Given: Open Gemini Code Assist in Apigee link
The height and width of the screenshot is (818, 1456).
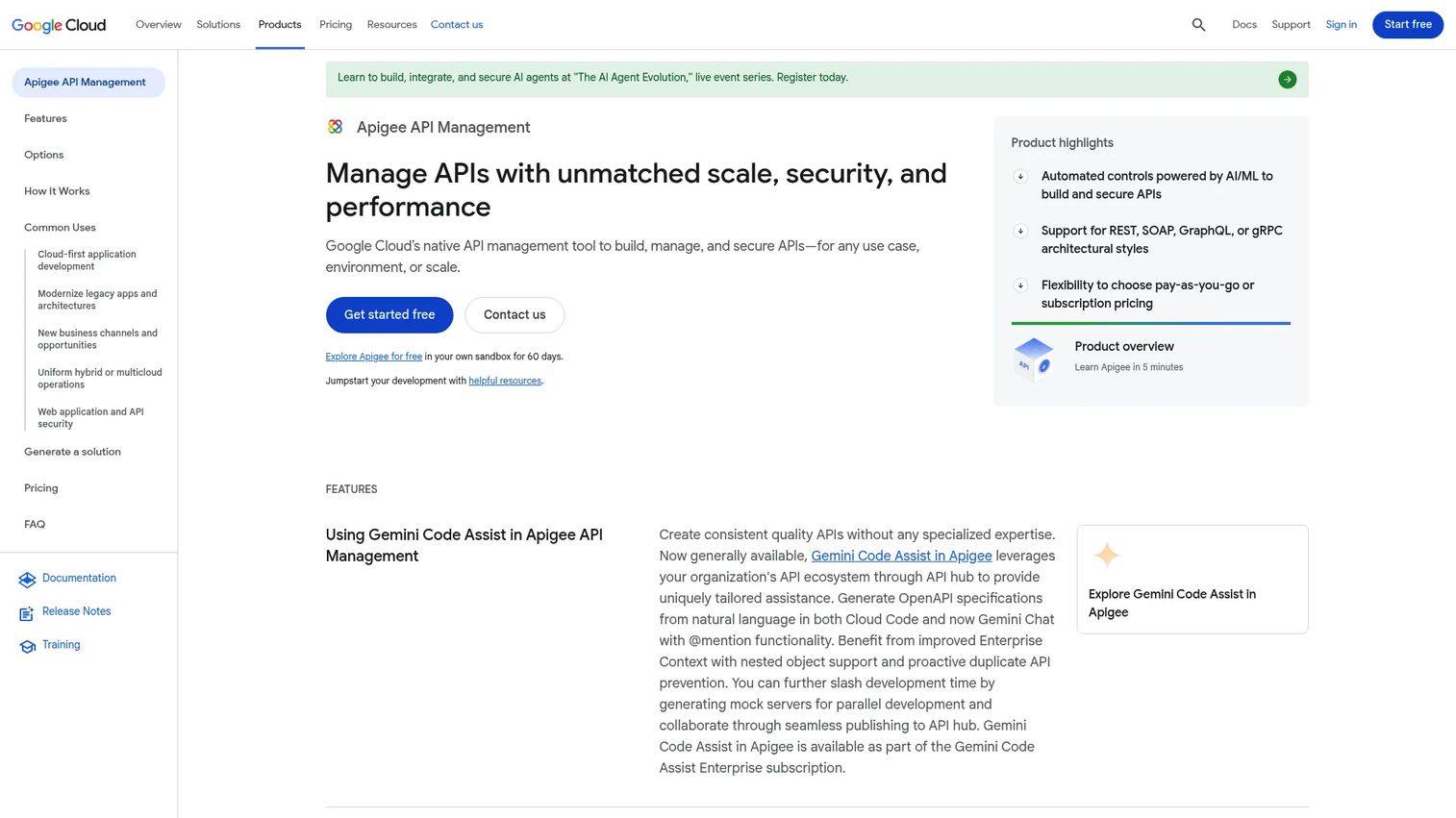Looking at the screenshot, I should point(901,557).
